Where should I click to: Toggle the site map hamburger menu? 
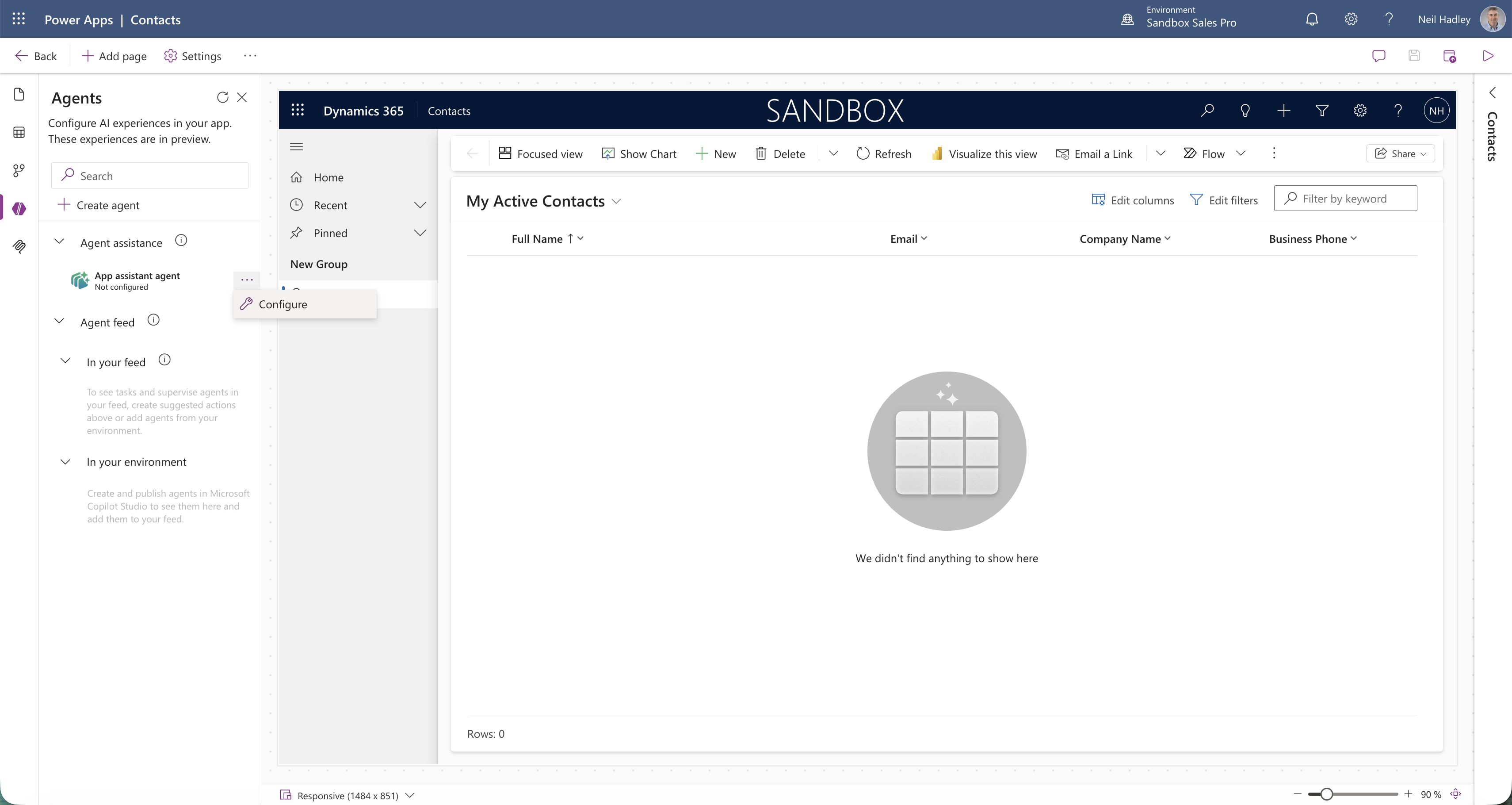point(296,147)
